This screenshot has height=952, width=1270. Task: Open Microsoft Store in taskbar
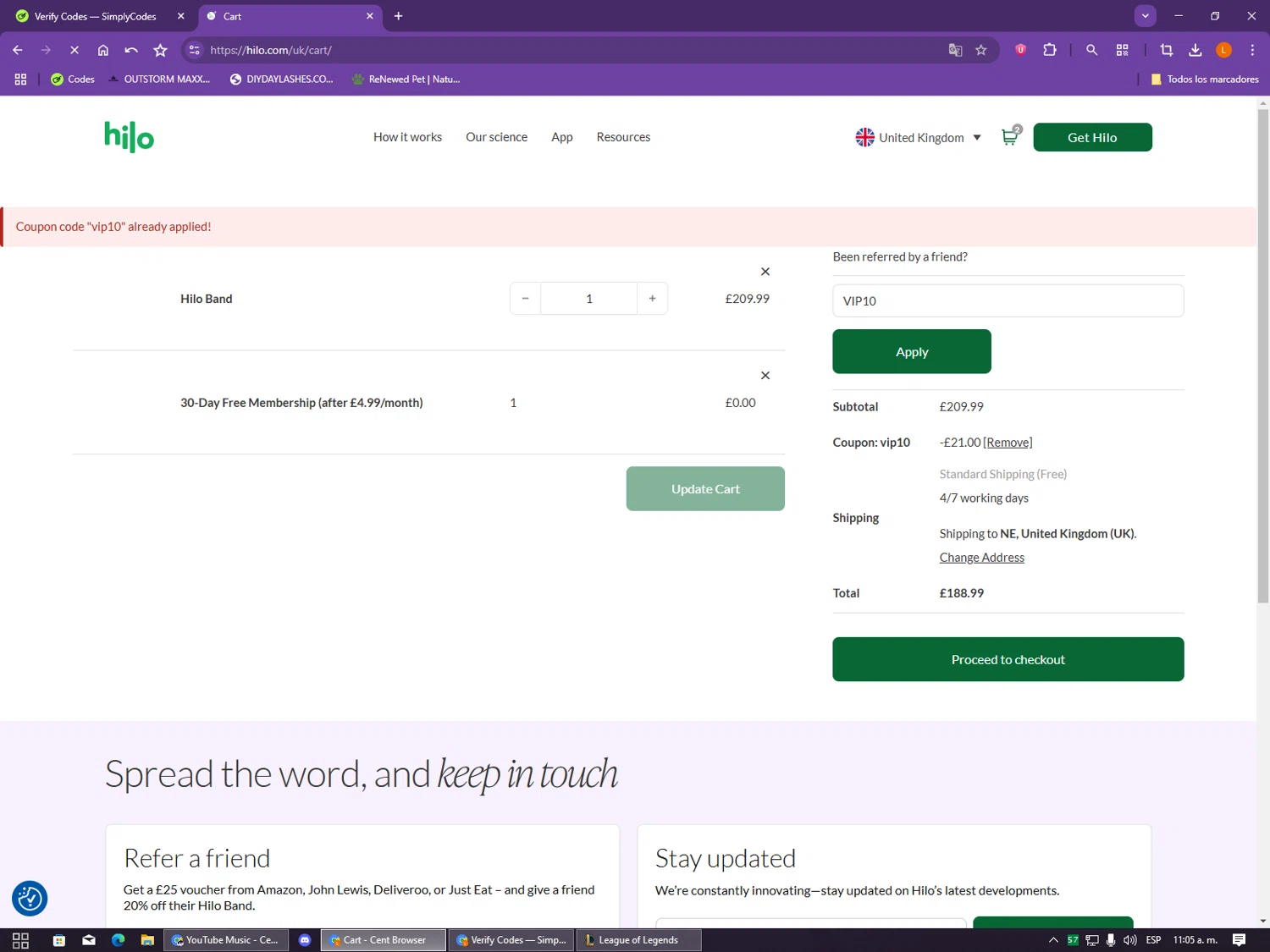pos(58,940)
